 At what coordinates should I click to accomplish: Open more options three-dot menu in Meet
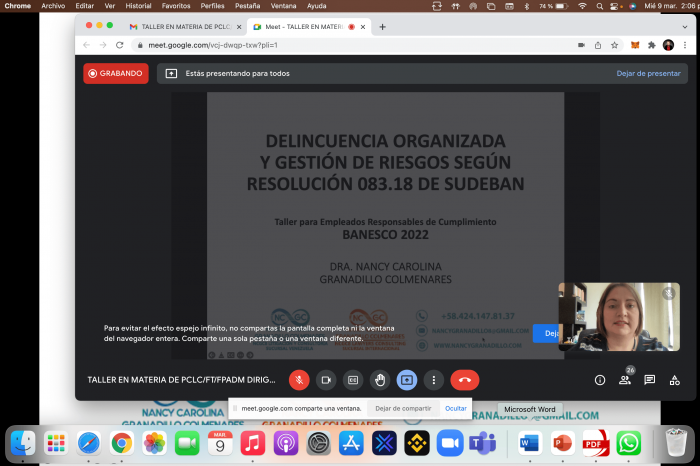433,380
